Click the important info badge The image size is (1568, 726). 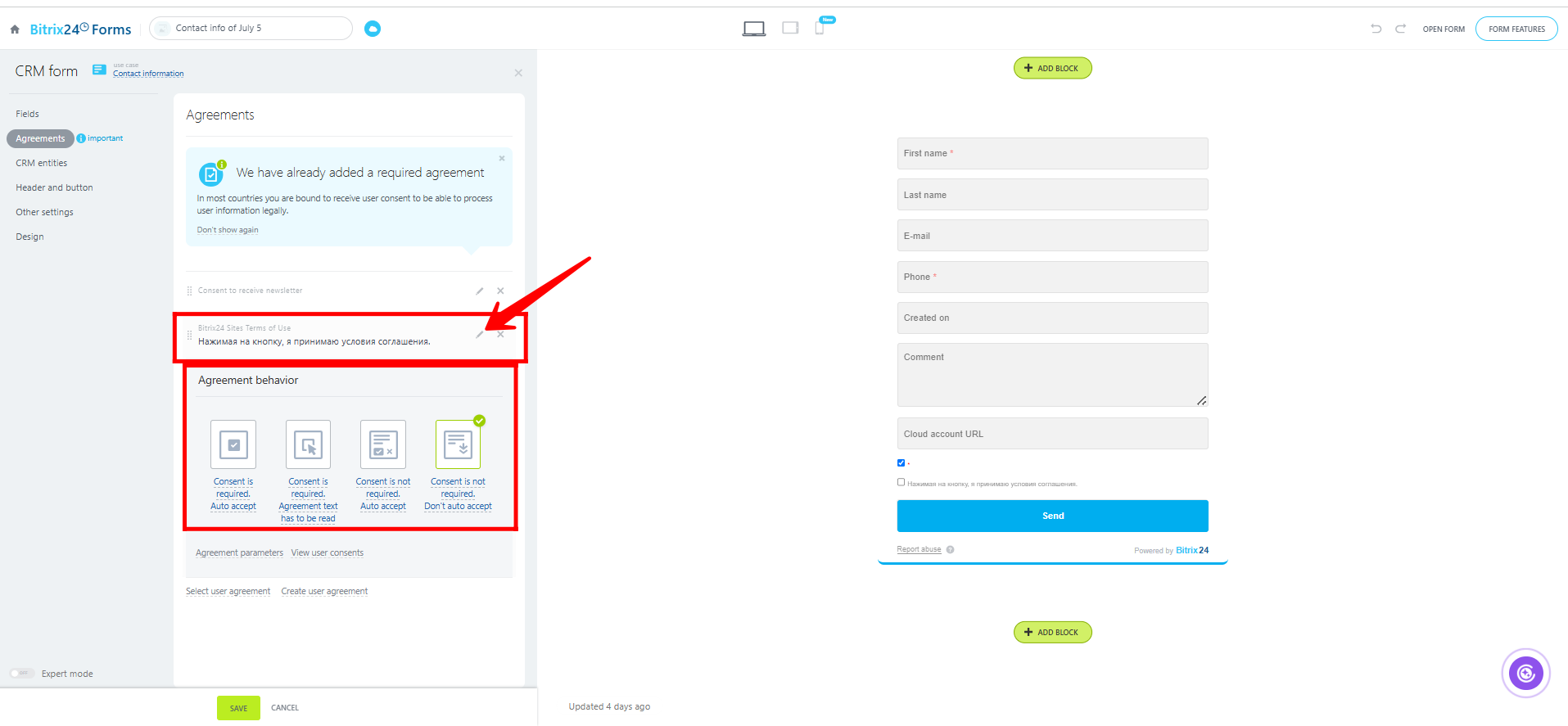point(100,138)
